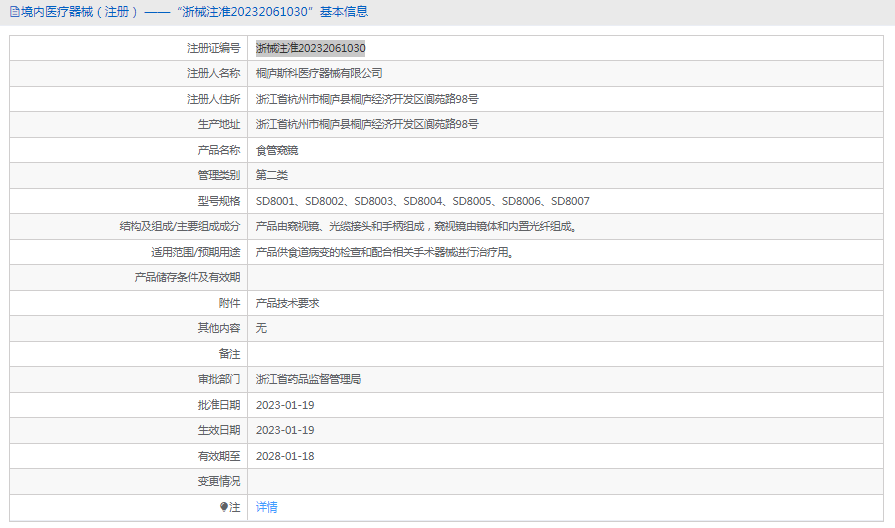The height and width of the screenshot is (528, 895).
Task: Click the 有效期至 label
Action: click(219, 456)
